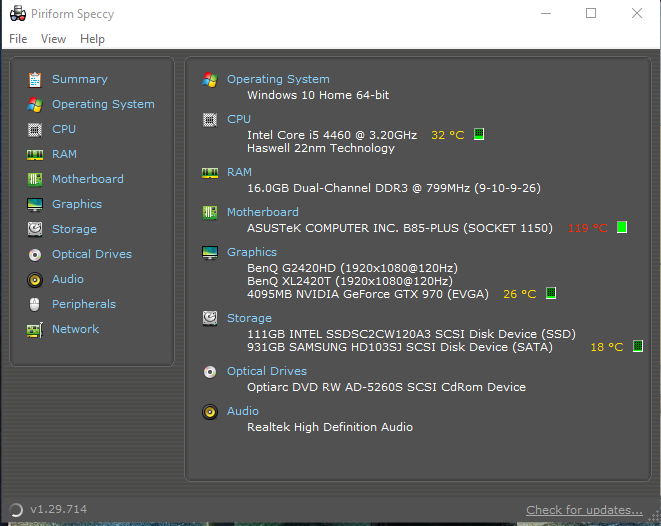Viewport: 661px width, 526px height.
Task: Open the Help menu
Action: pyautogui.click(x=92, y=39)
